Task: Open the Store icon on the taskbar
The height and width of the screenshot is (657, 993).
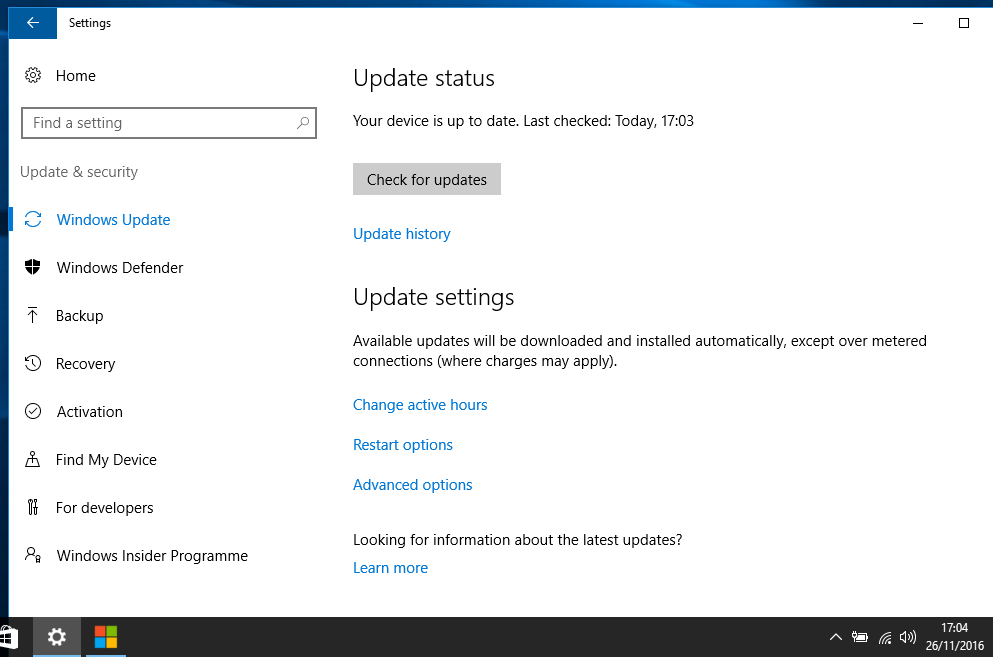Action: coord(9,637)
